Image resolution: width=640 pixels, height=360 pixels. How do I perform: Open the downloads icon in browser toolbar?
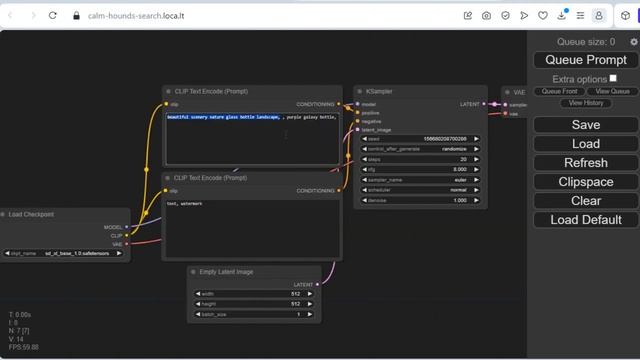(x=562, y=16)
